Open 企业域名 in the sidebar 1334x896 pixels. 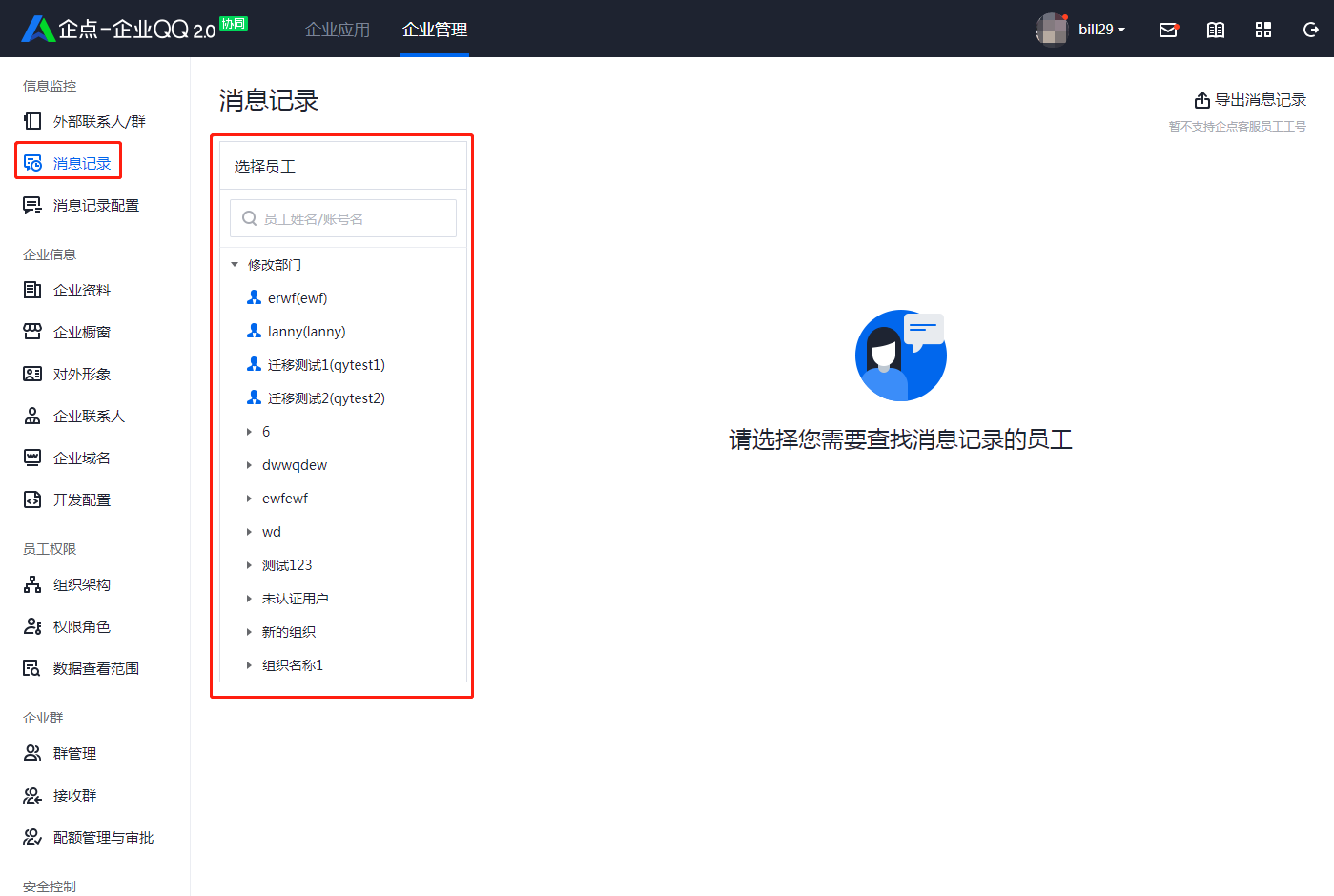pos(82,458)
